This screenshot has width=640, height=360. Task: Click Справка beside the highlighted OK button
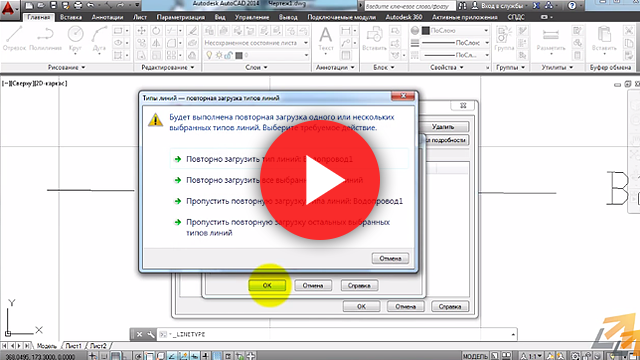(359, 285)
